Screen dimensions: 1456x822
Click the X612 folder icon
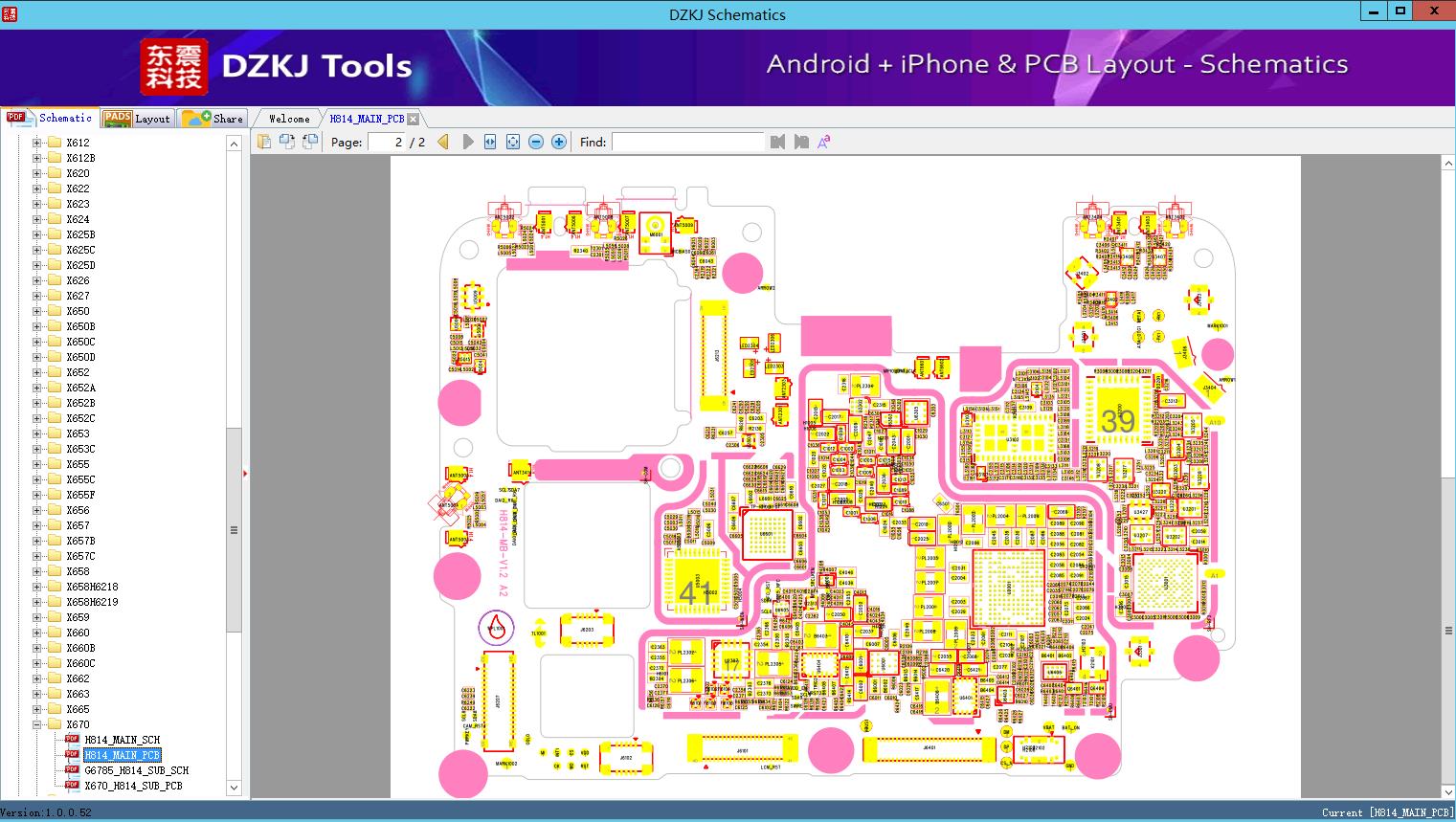click(x=55, y=143)
